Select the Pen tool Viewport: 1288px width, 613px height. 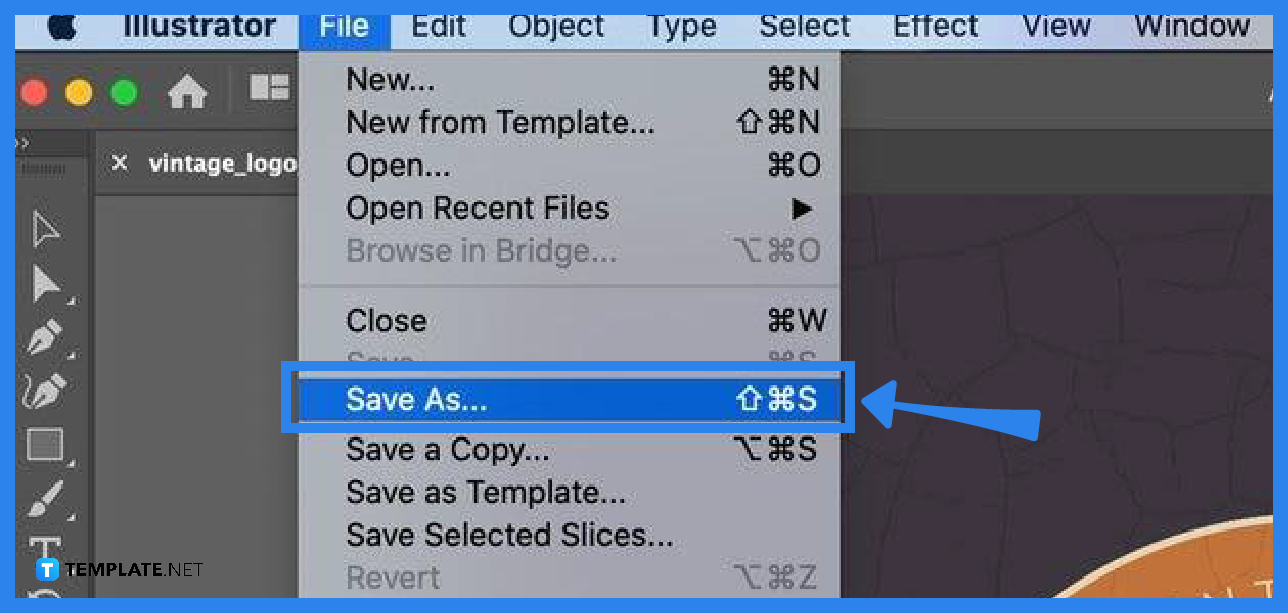click(x=44, y=335)
